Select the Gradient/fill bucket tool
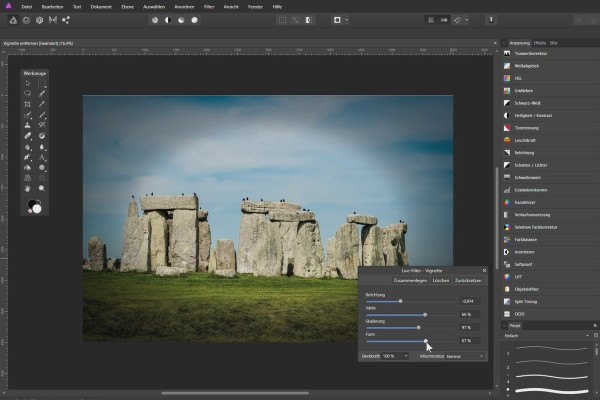Screen dimensions: 600x400 coord(28,167)
